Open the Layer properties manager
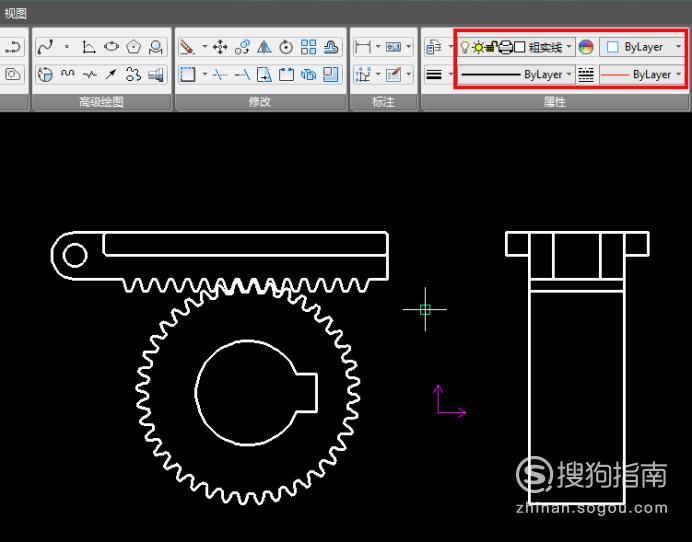The image size is (692, 542). click(434, 46)
